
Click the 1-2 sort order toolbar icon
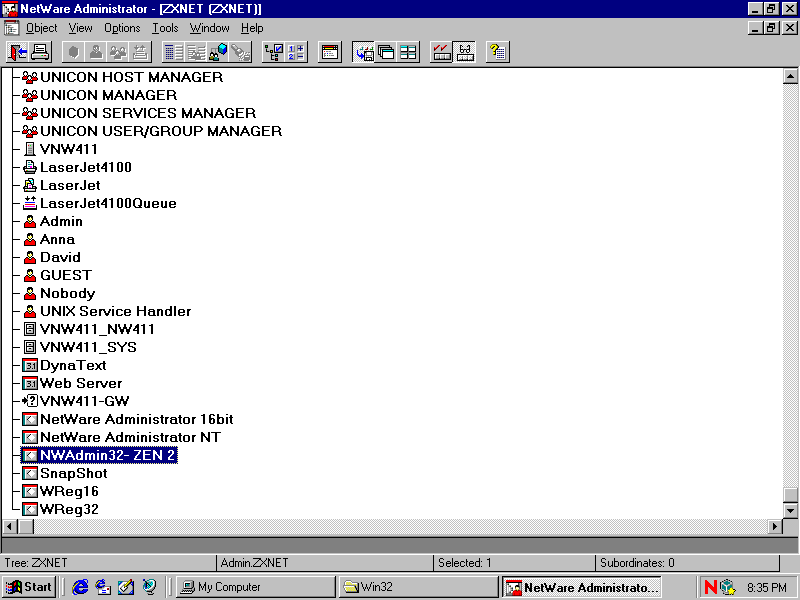pos(296,52)
